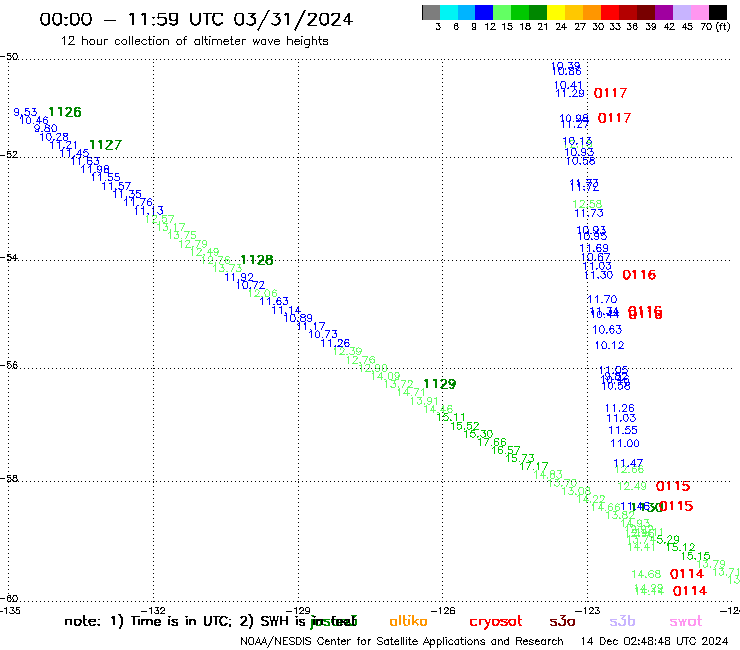740x650 pixels.
Task: Select the 's3b' satellite legend label
Action: (622, 621)
